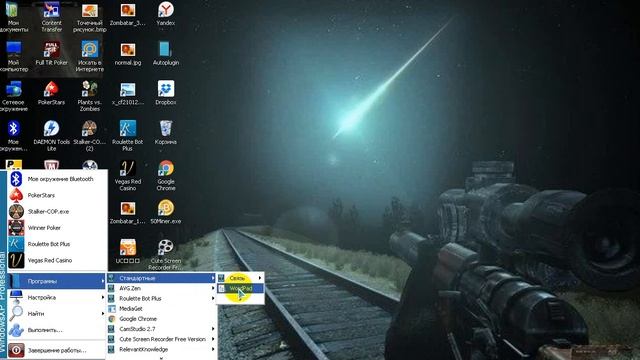Open Сетевое окружение desktop icon
The image size is (640, 360).
click(13, 96)
